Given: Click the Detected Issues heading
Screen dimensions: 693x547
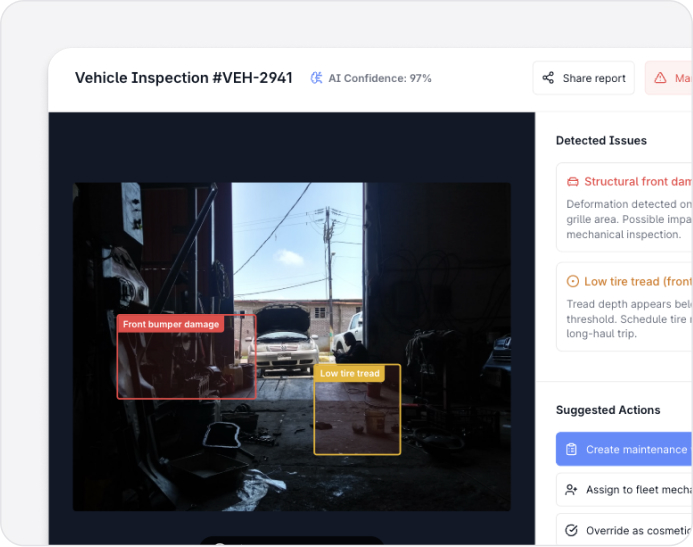Looking at the screenshot, I should (601, 141).
